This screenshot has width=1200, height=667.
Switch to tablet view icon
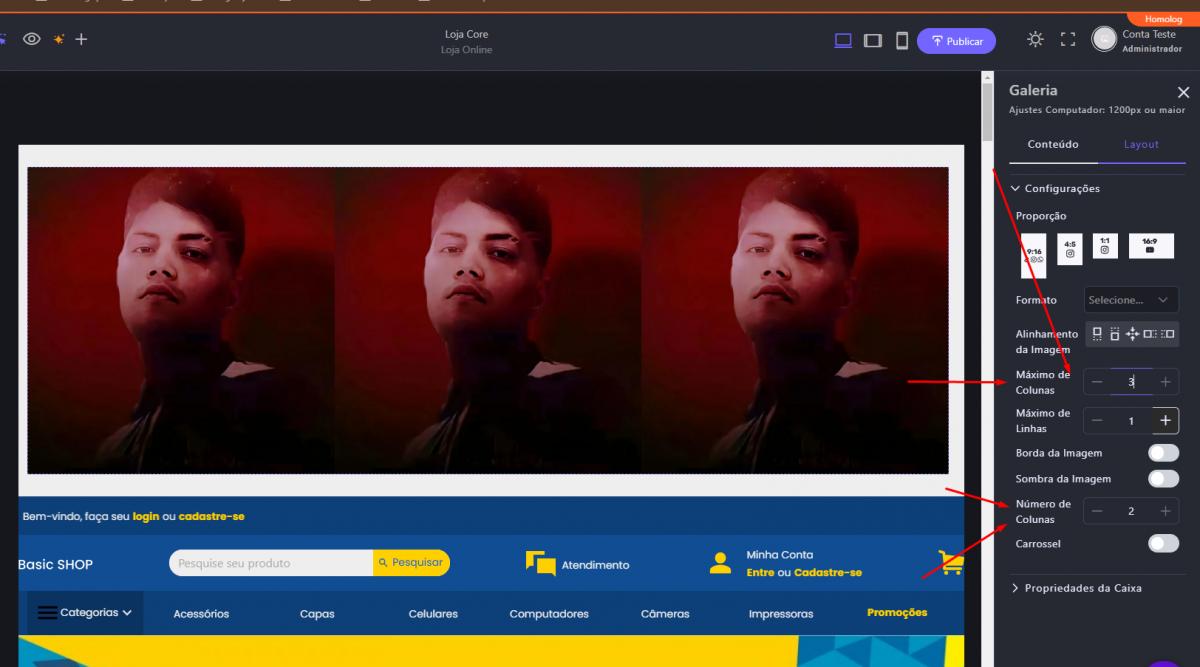pos(873,41)
